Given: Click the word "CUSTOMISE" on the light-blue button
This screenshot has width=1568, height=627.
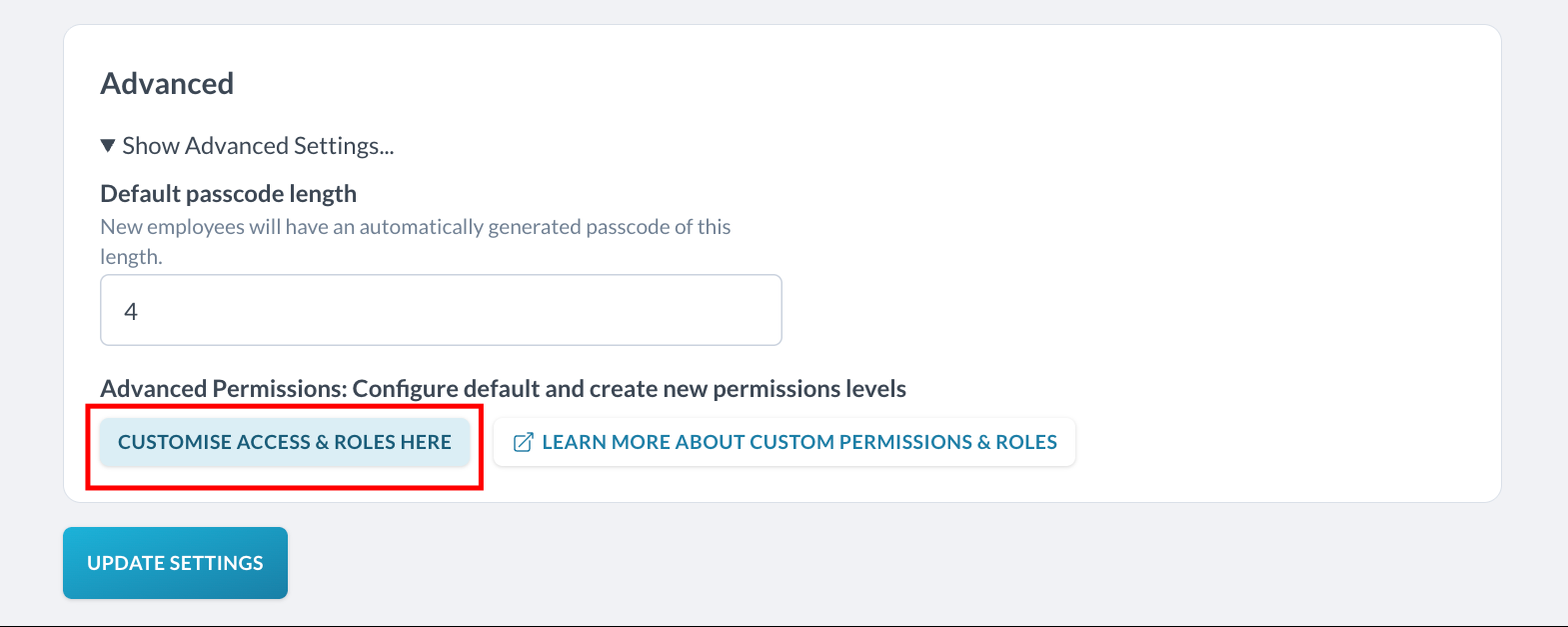Looking at the screenshot, I should coord(175,442).
